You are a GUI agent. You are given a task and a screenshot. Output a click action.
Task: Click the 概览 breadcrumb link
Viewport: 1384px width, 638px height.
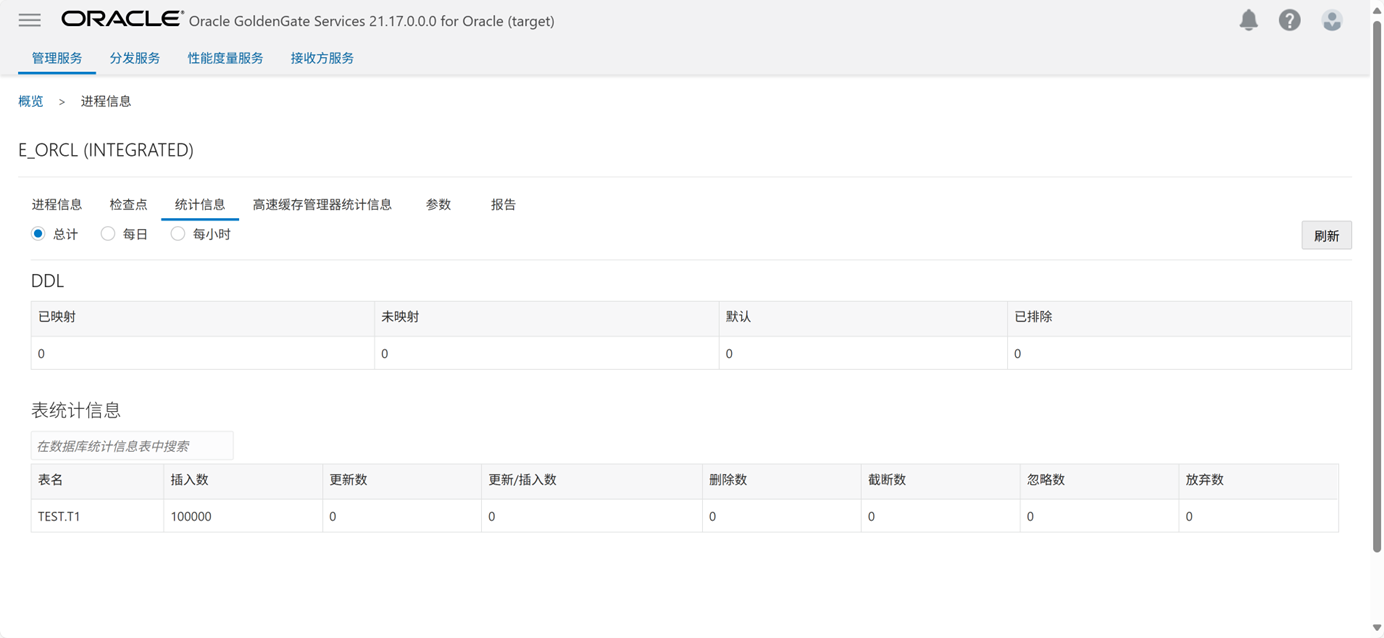coord(31,101)
